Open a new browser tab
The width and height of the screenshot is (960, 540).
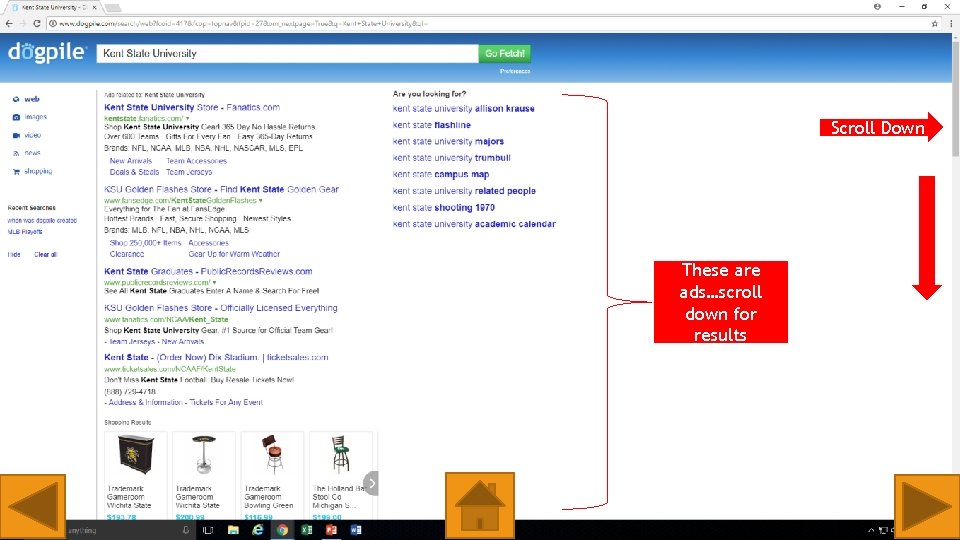coord(113,8)
